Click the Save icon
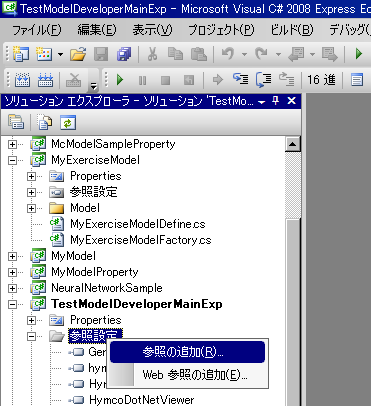Viewport: 371px width, 406px height. (x=101, y=54)
